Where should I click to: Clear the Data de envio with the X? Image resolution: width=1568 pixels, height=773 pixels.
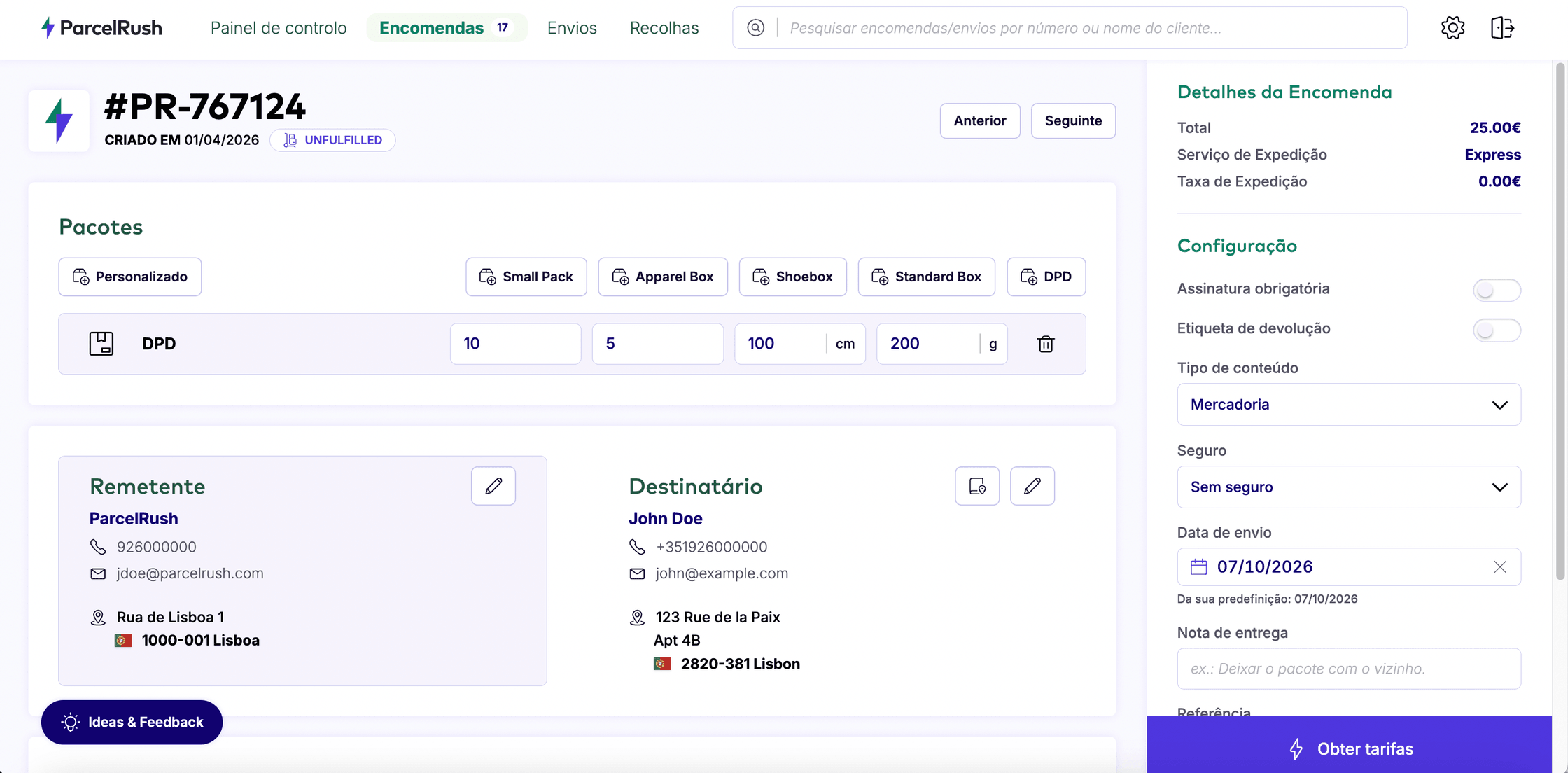pos(1499,567)
